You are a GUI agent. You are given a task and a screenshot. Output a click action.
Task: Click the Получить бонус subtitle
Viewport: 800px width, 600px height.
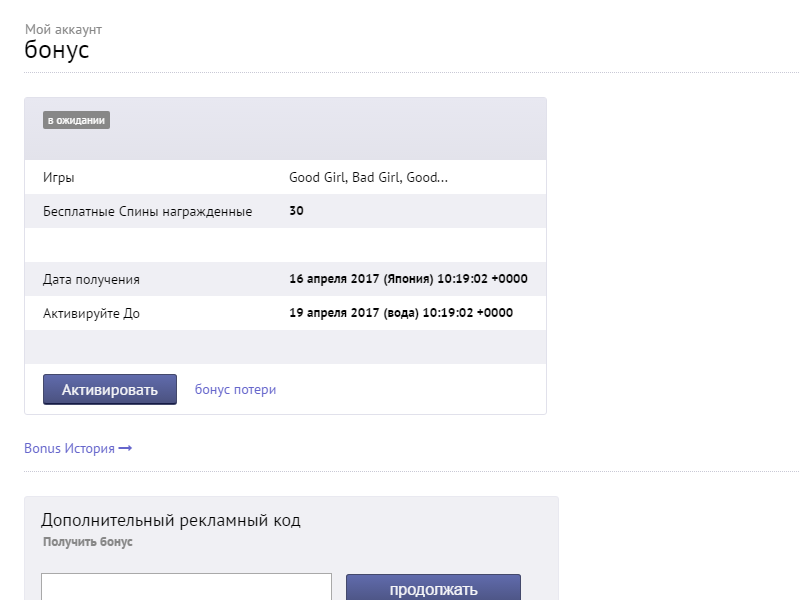88,542
